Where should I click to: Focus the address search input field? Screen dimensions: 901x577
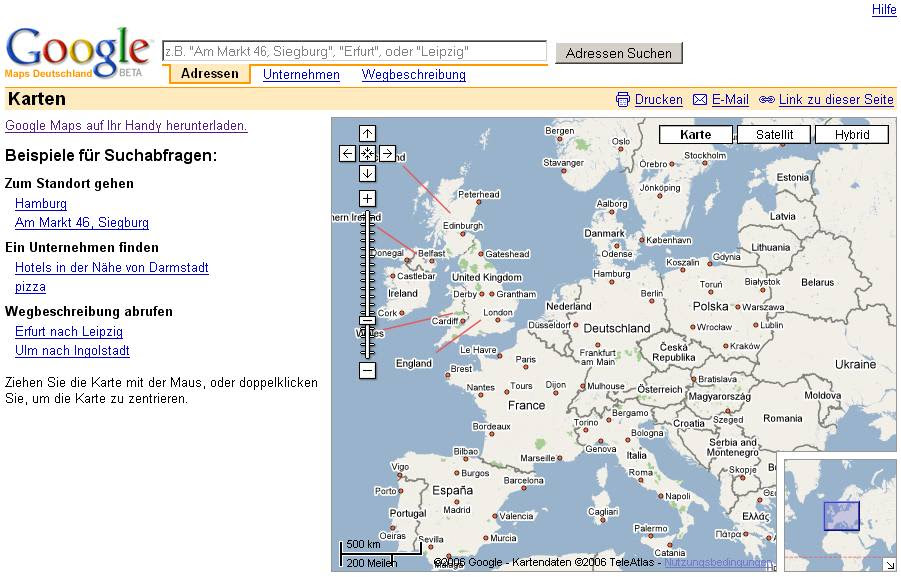[x=355, y=51]
